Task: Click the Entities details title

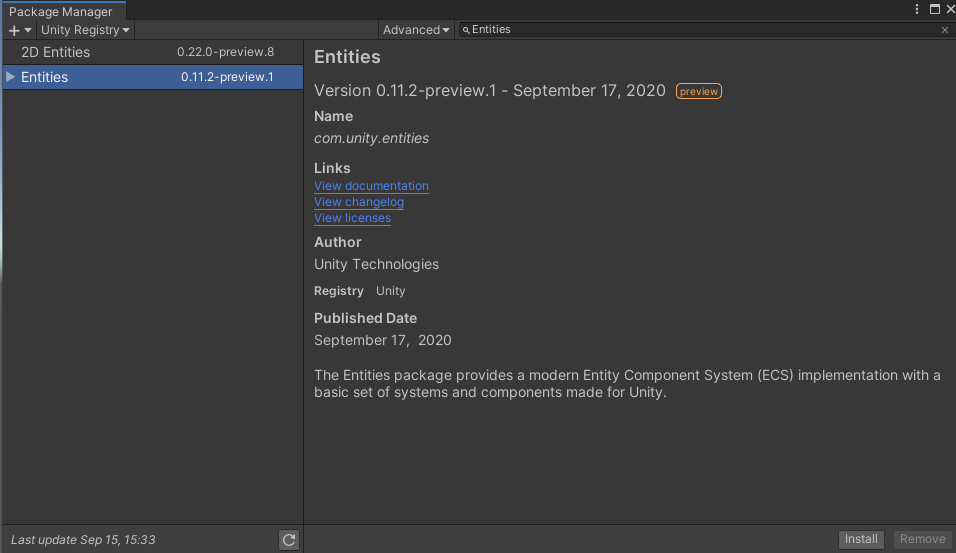Action: pyautogui.click(x=347, y=57)
